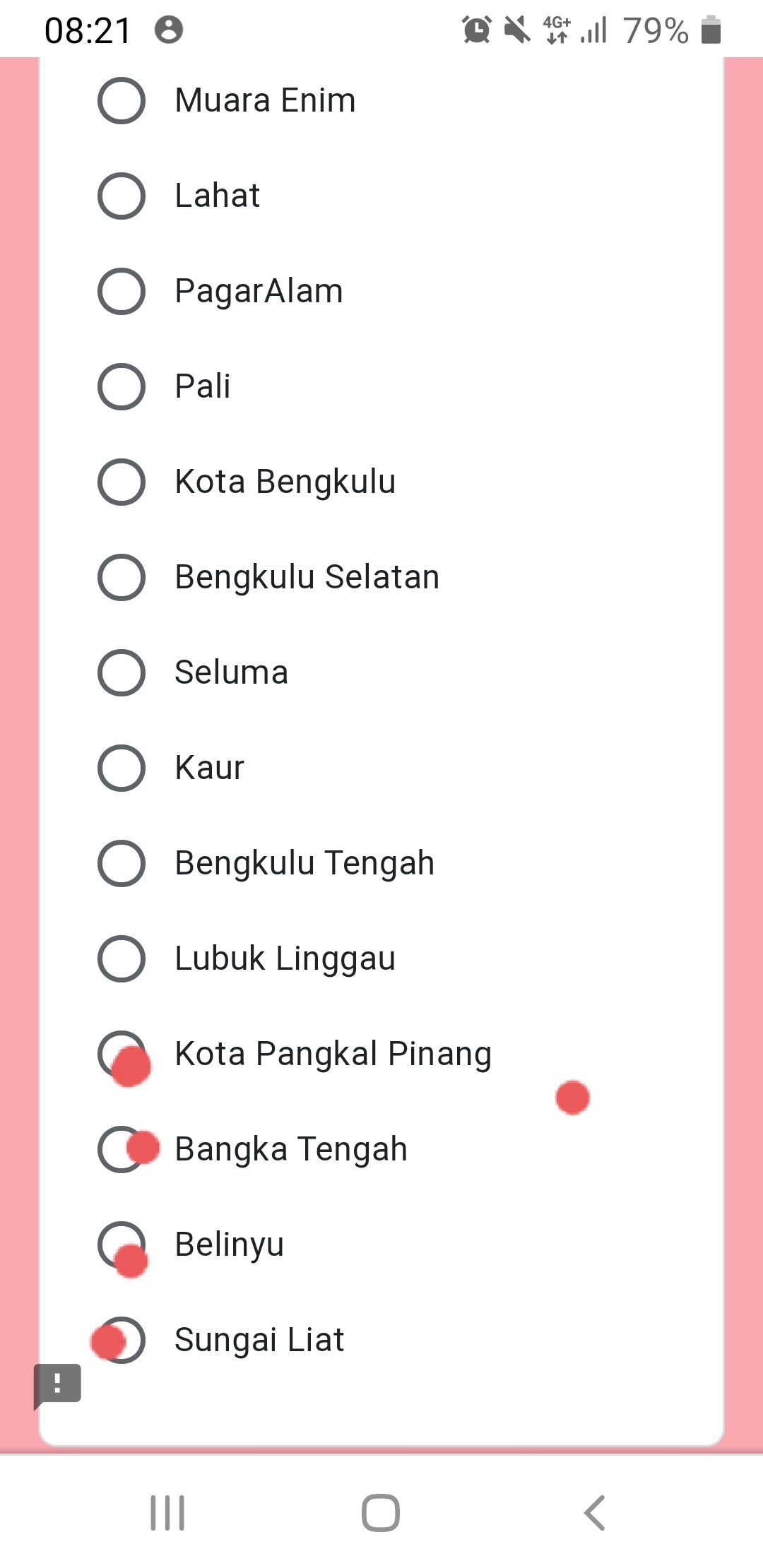
Task: Open recent apps navigation icon
Action: tap(167, 1513)
